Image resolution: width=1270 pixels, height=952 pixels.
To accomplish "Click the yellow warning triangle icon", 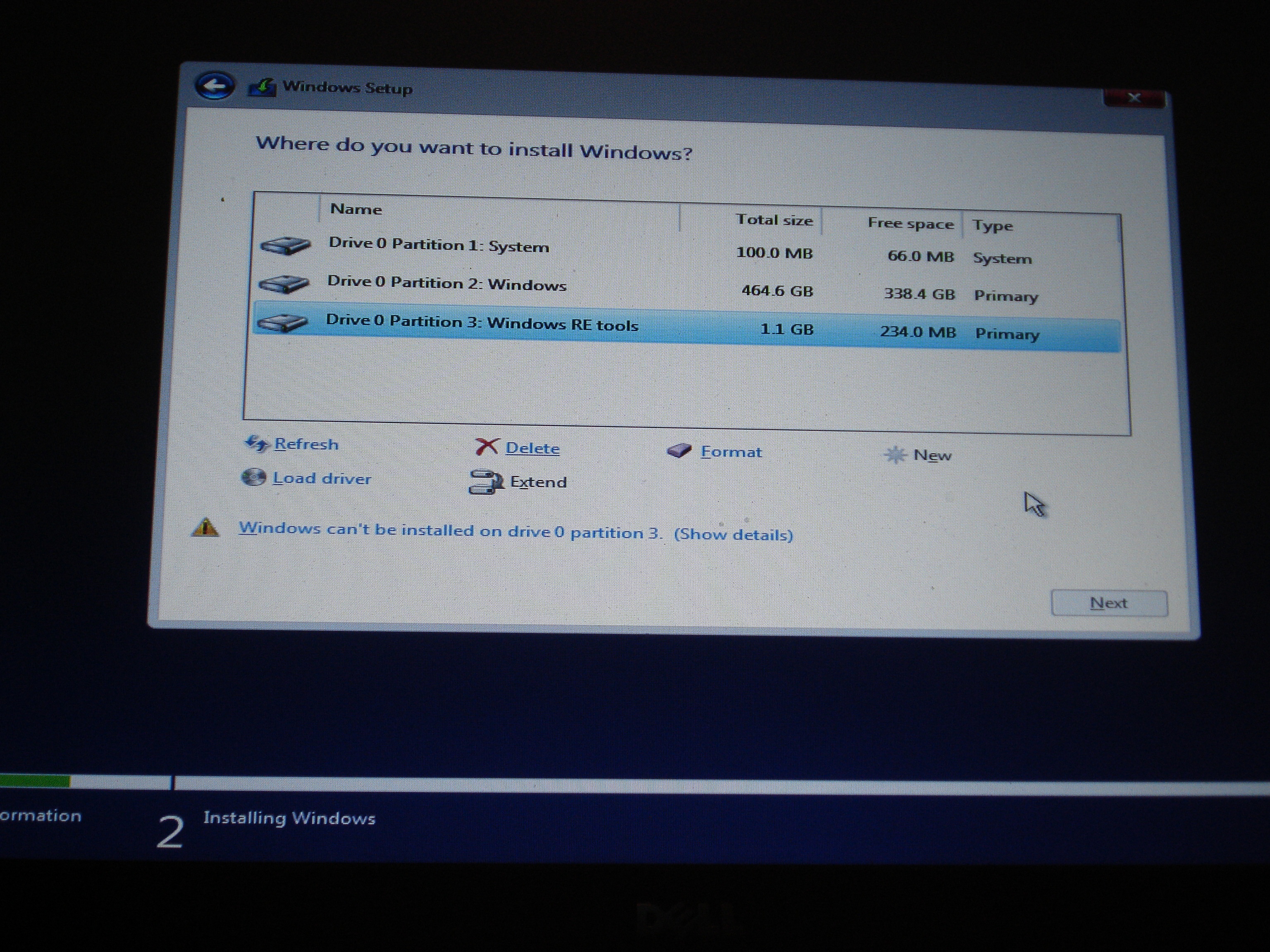I will click(205, 527).
